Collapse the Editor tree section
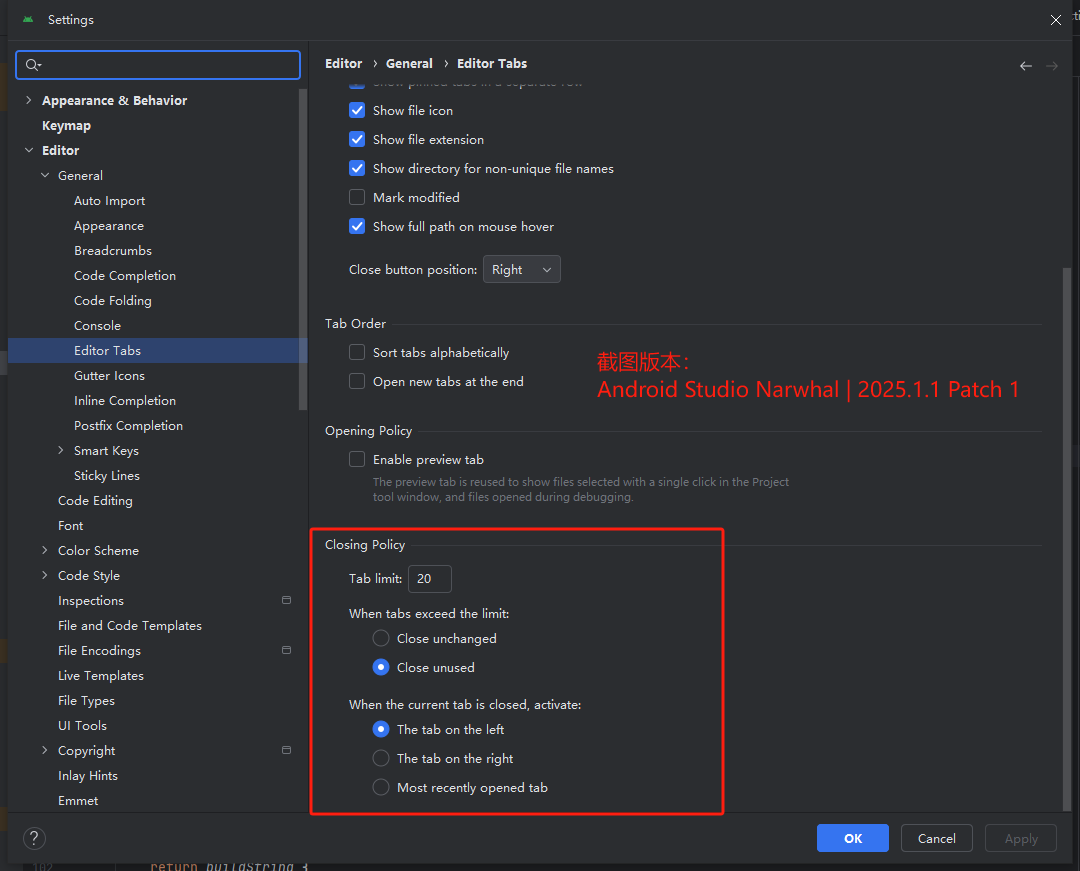Image resolution: width=1080 pixels, height=871 pixels. click(28, 150)
